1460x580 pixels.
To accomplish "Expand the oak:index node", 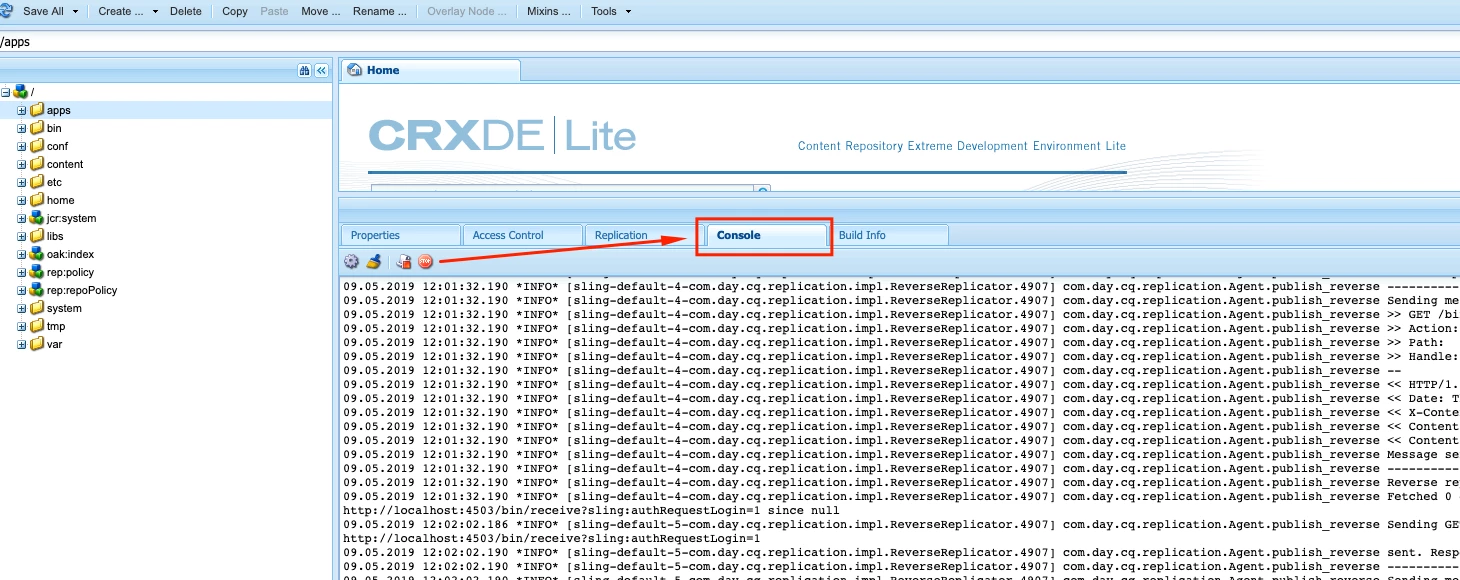I will 22,254.
